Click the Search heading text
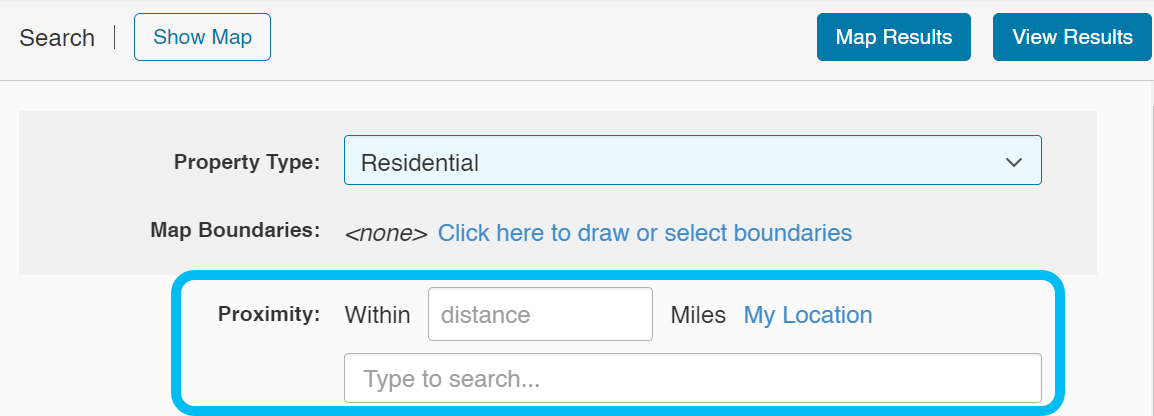Image resolution: width=1154 pixels, height=416 pixels. point(57,38)
